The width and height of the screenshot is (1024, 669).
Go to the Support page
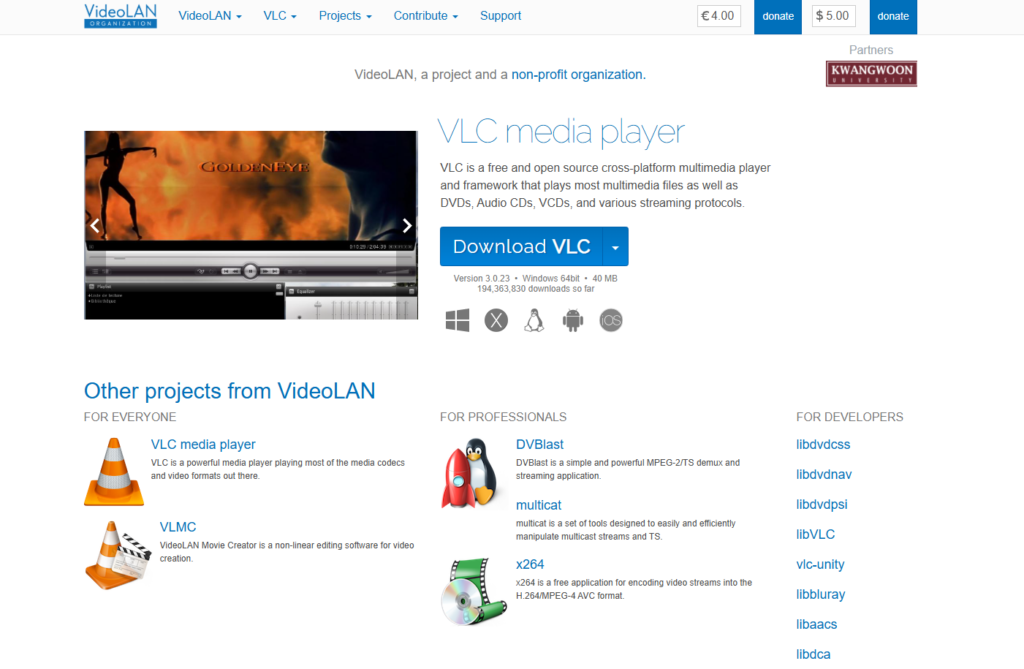[x=500, y=16]
